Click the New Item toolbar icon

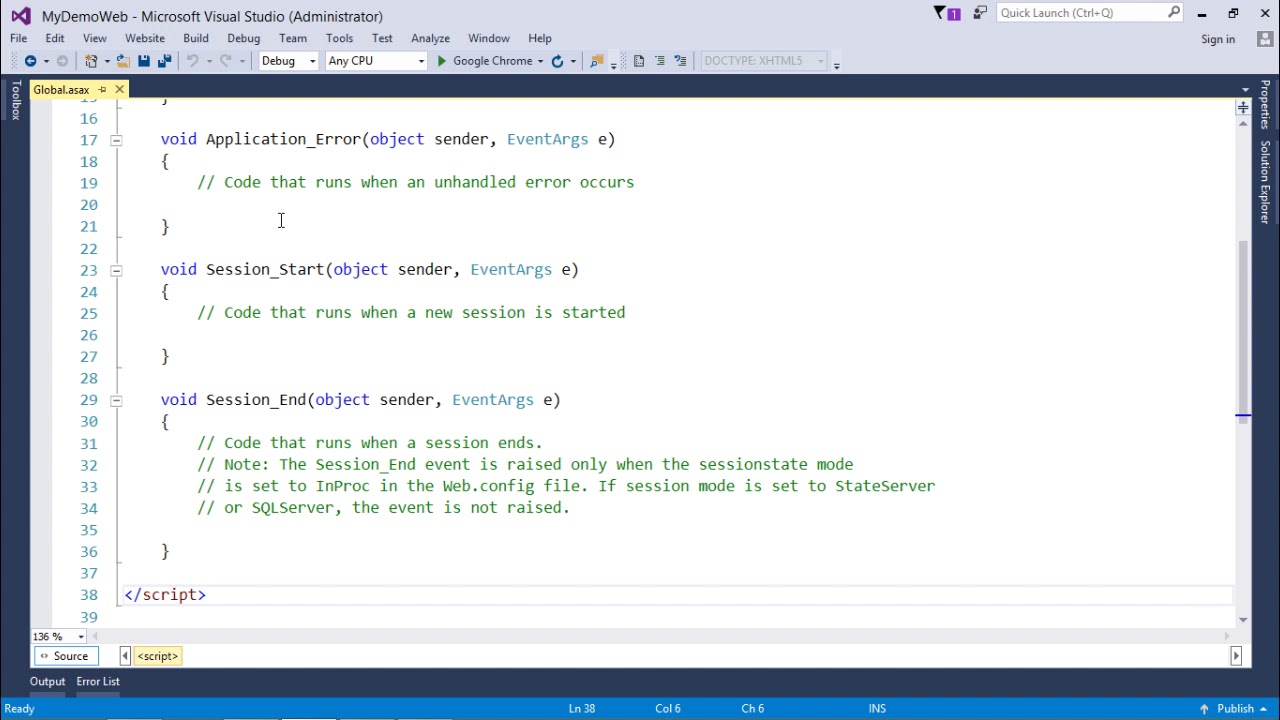tap(91, 61)
